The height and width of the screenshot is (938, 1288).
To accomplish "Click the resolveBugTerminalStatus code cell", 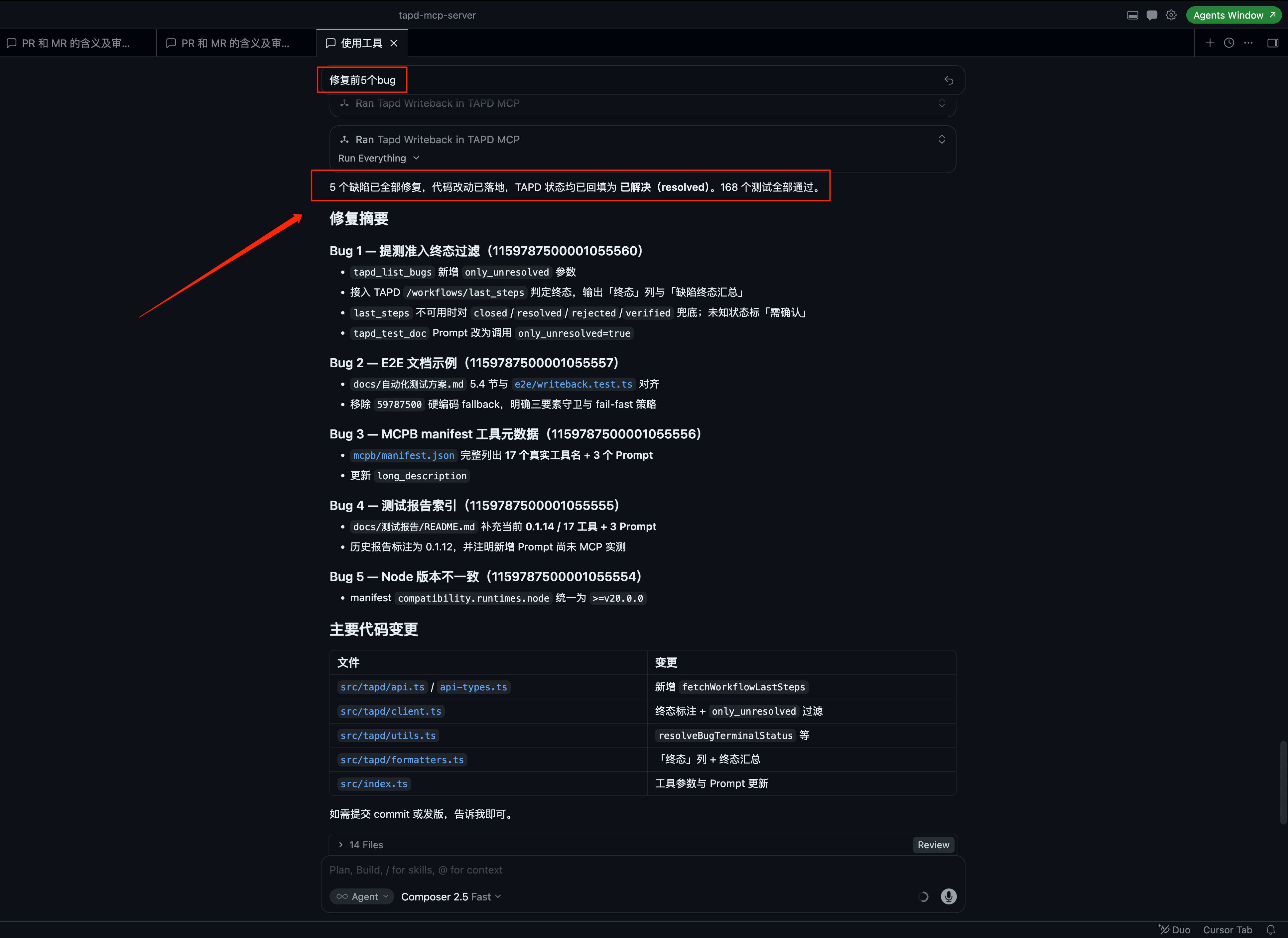I will 725,736.
